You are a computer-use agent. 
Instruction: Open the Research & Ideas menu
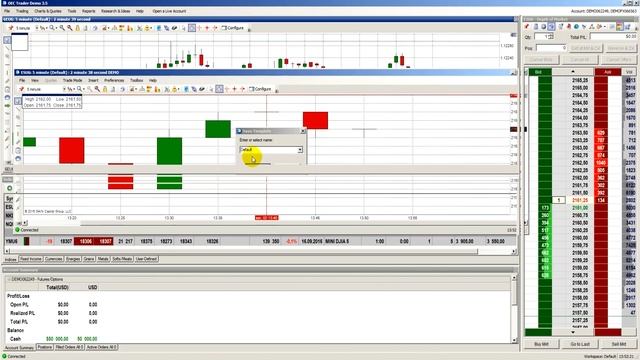point(116,11)
